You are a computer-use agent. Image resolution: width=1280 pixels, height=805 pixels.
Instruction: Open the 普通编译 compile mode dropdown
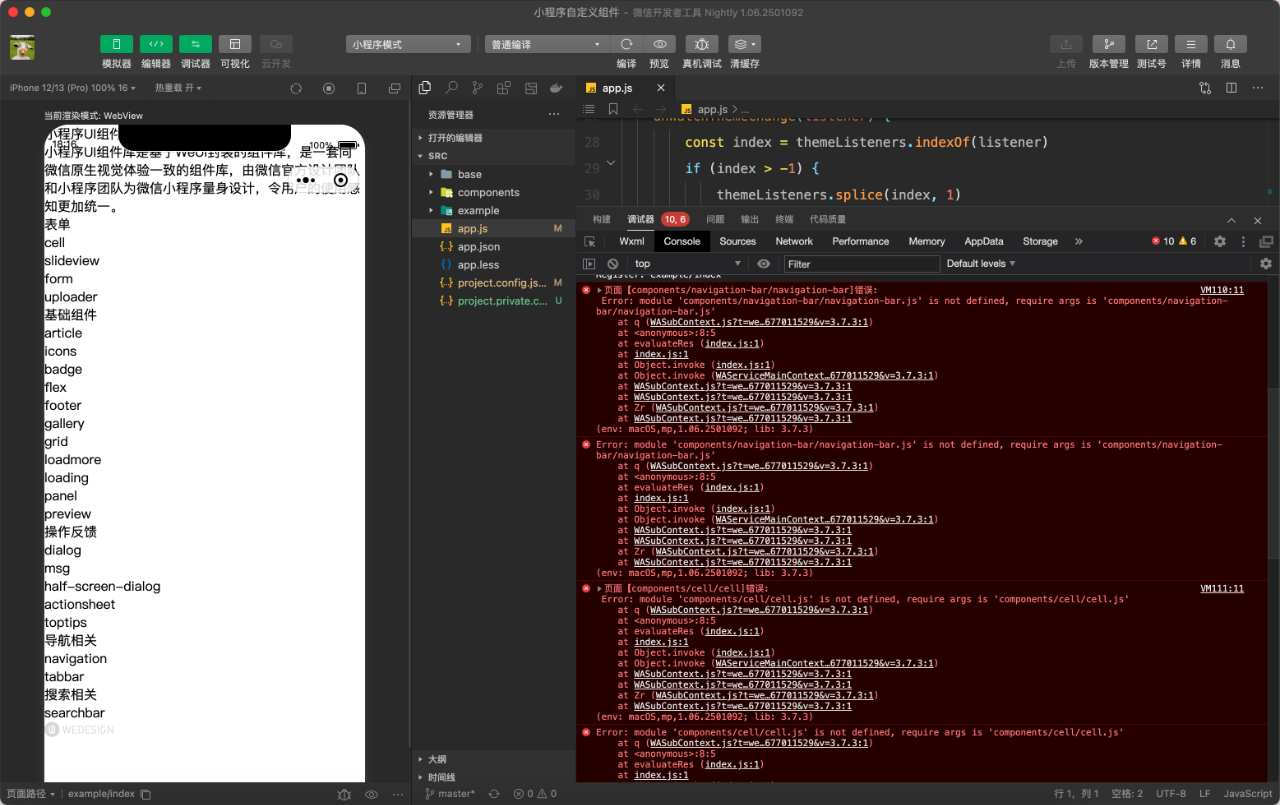[547, 44]
